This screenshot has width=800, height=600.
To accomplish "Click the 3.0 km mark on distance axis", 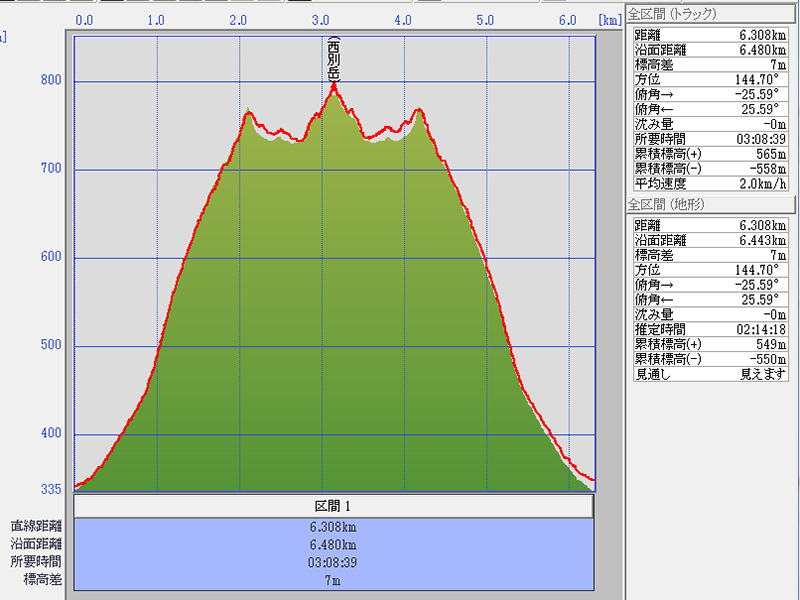I will pyautogui.click(x=321, y=20).
